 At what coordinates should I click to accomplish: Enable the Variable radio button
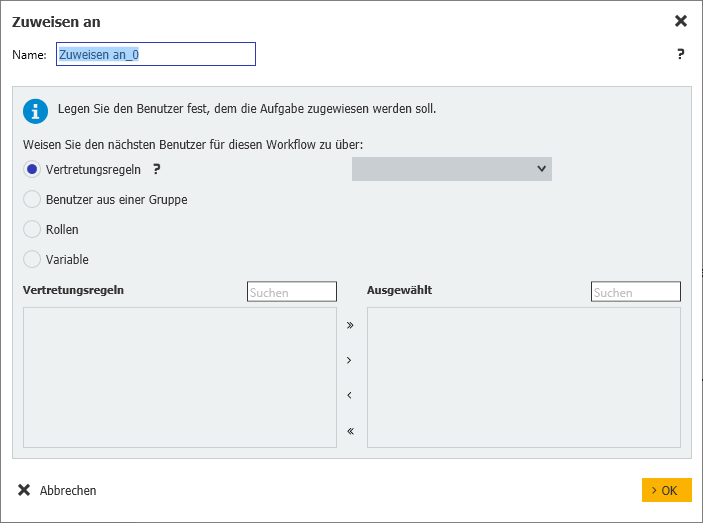32,259
